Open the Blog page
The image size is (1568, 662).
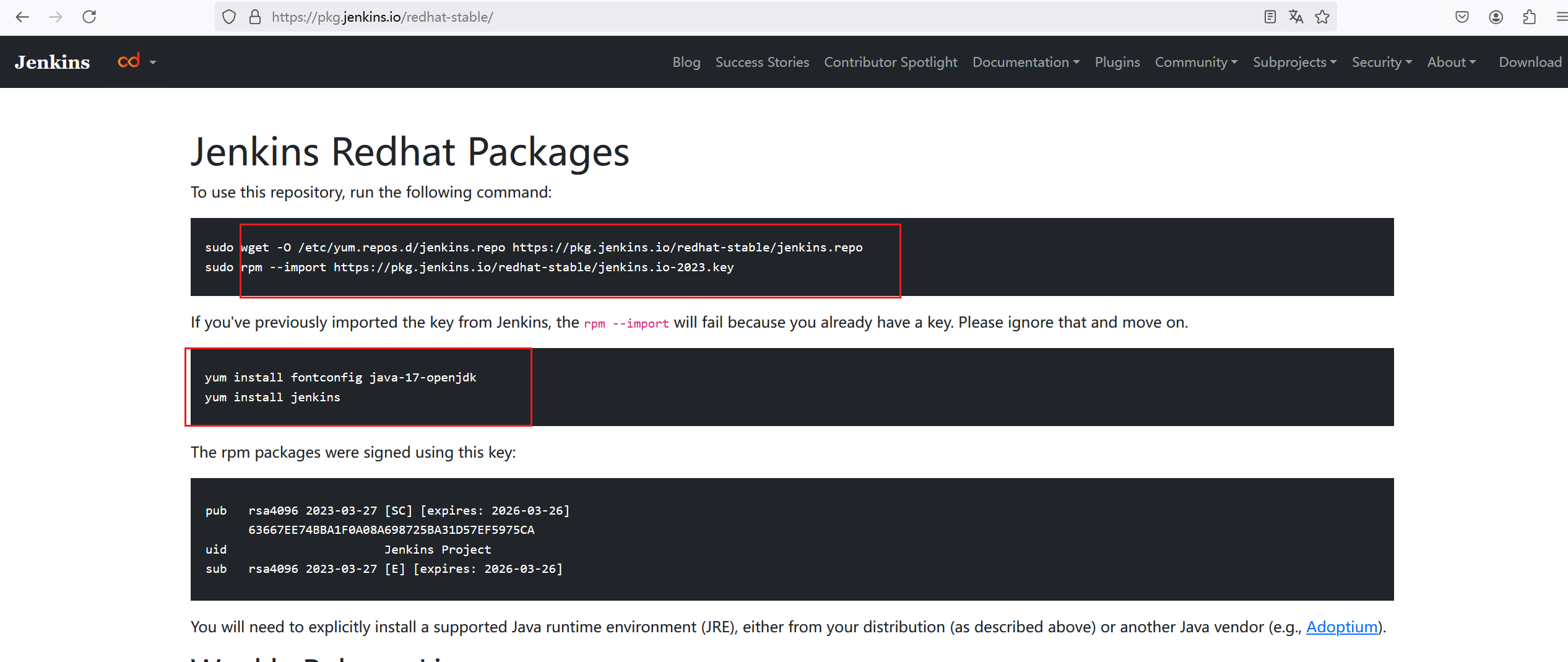click(x=687, y=62)
